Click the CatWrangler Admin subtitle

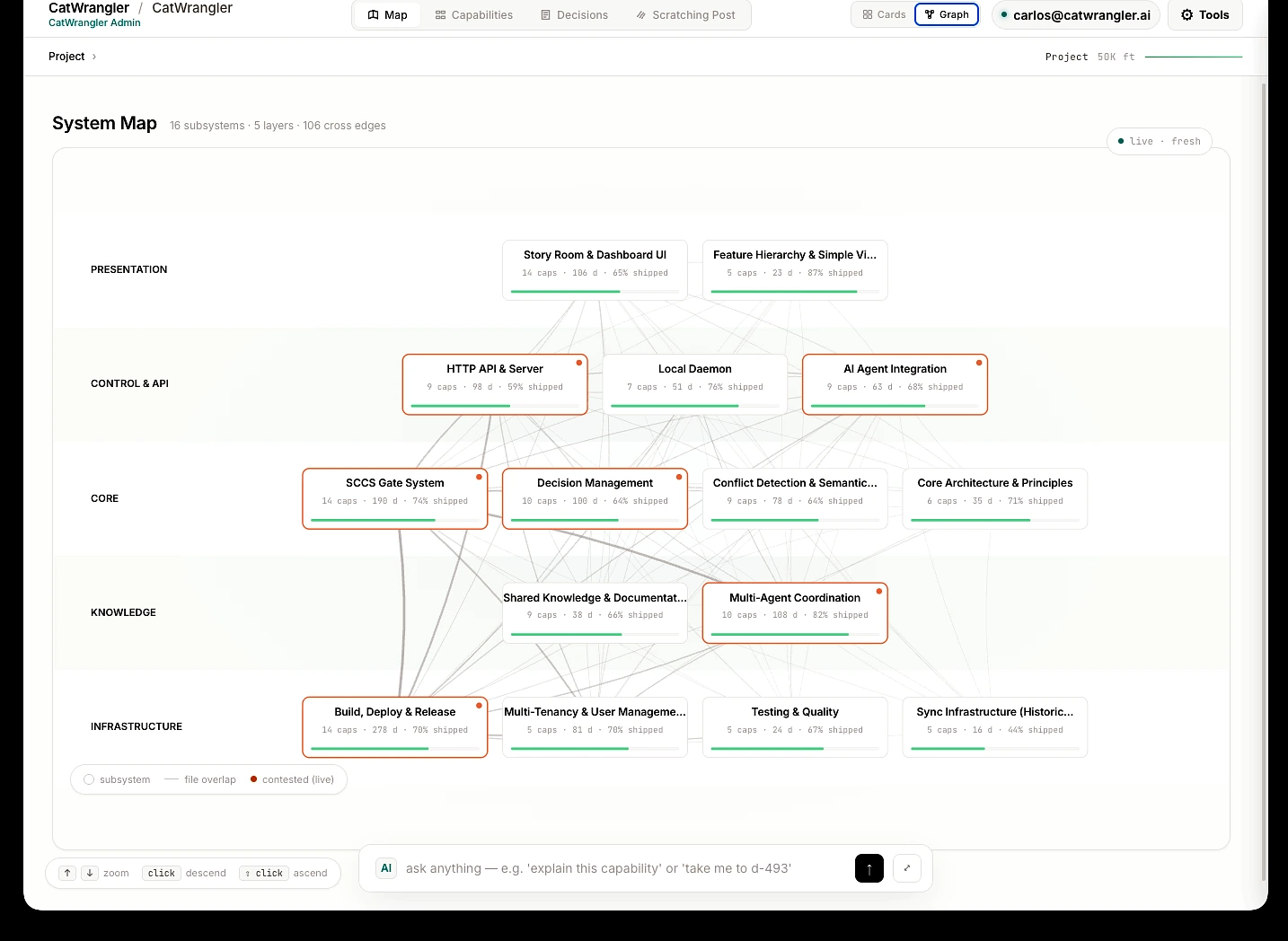pos(94,23)
